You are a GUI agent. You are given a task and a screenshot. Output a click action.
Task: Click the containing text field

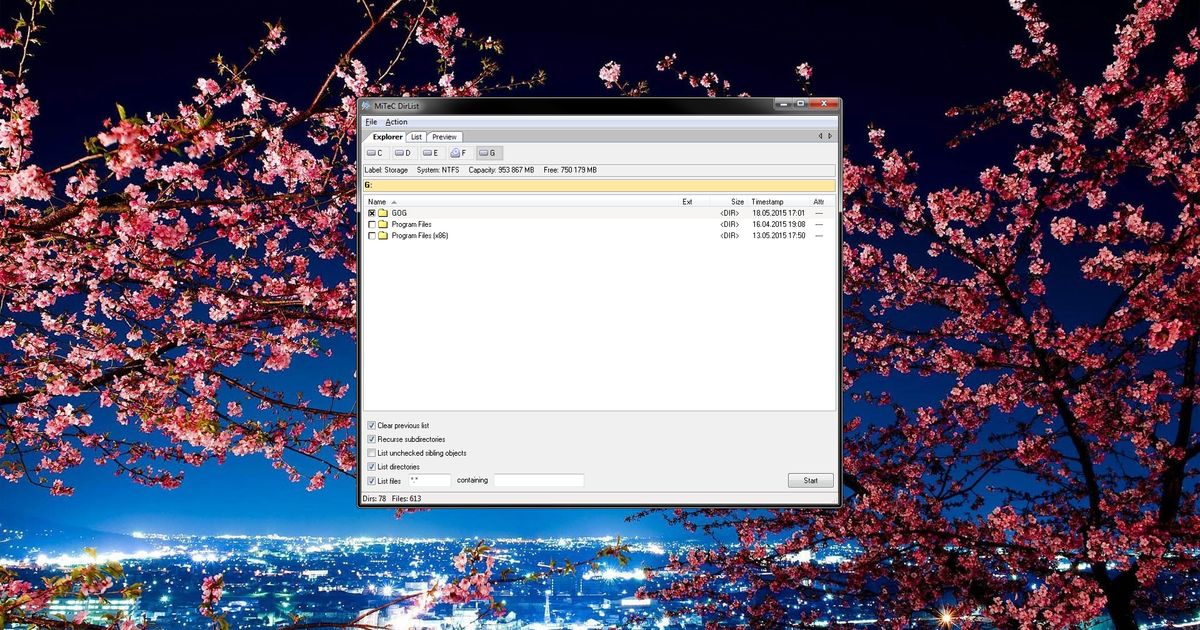pos(538,480)
